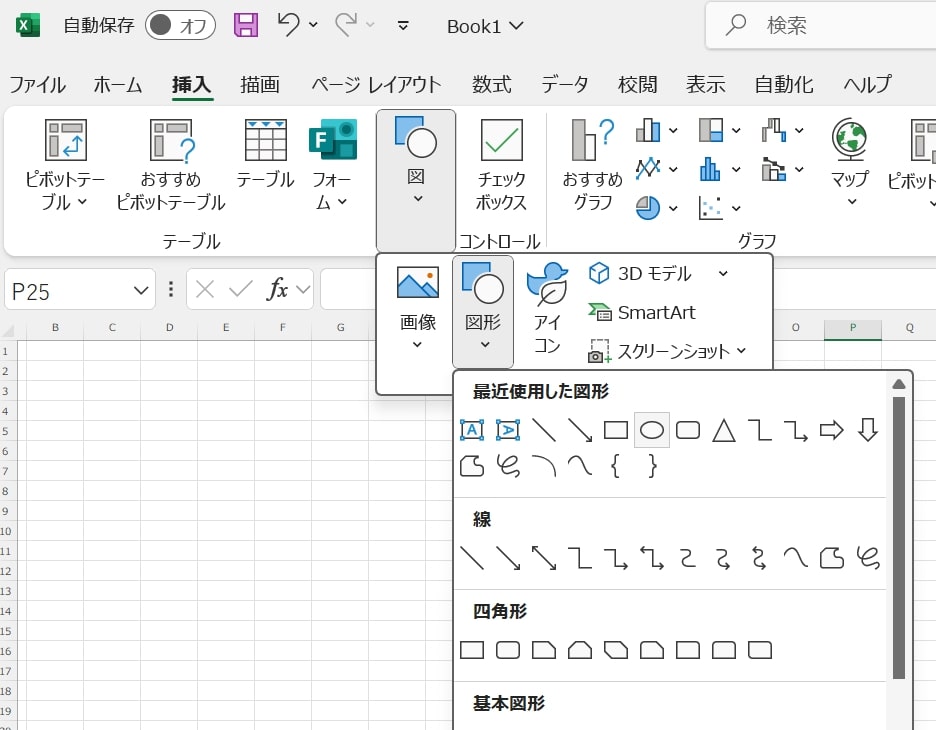This screenshot has width=936, height=730.
Task: Click the 図形 (Shapes) button
Action: point(483,310)
